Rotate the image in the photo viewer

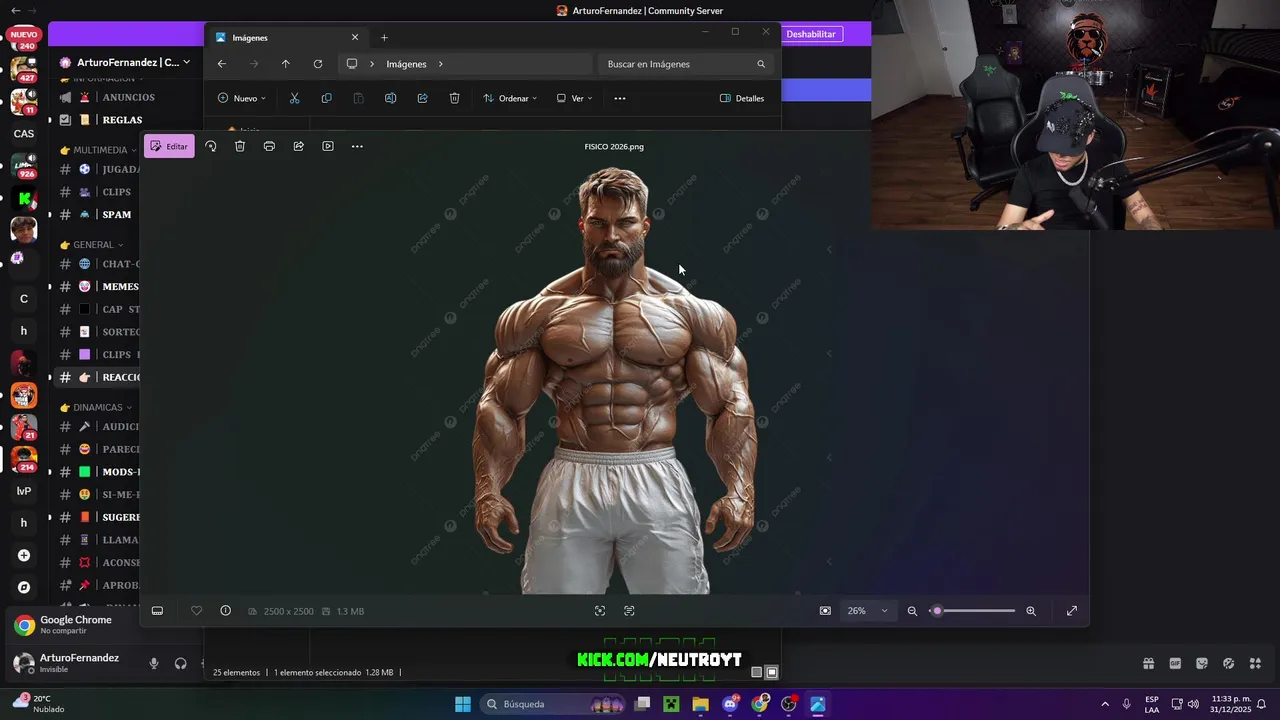pyautogui.click(x=210, y=146)
